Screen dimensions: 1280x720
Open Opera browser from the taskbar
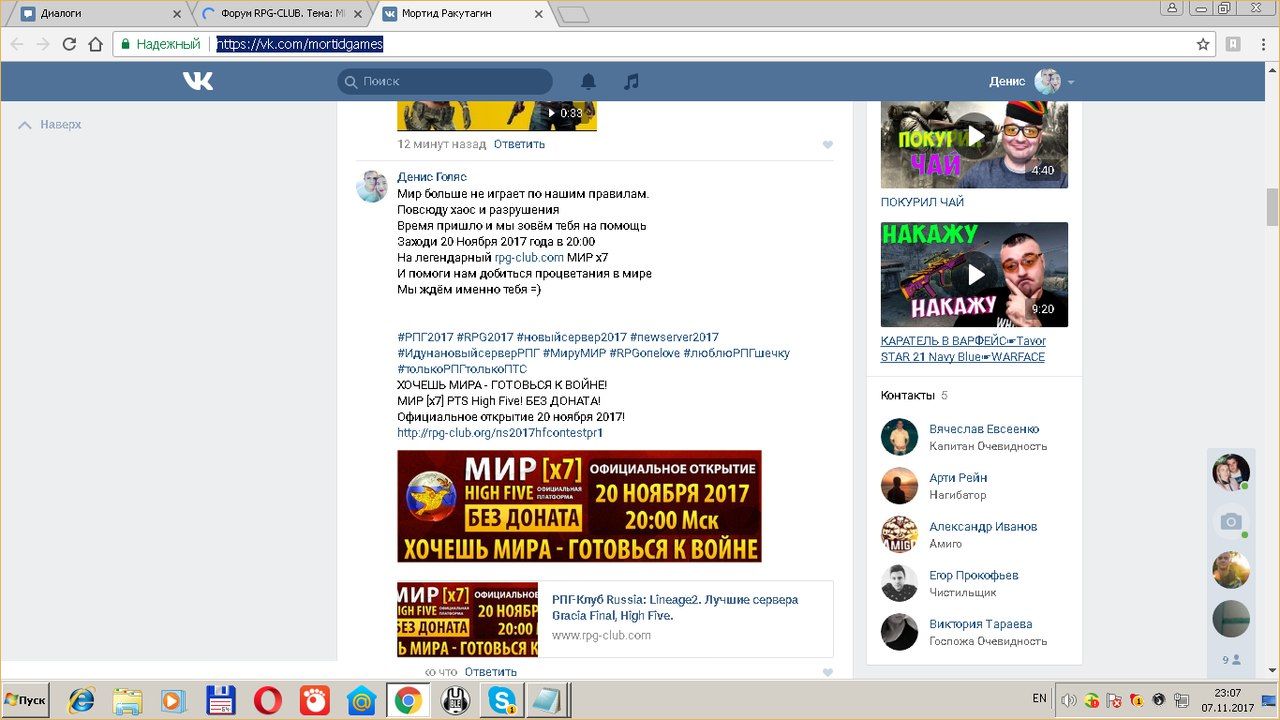pyautogui.click(x=267, y=700)
